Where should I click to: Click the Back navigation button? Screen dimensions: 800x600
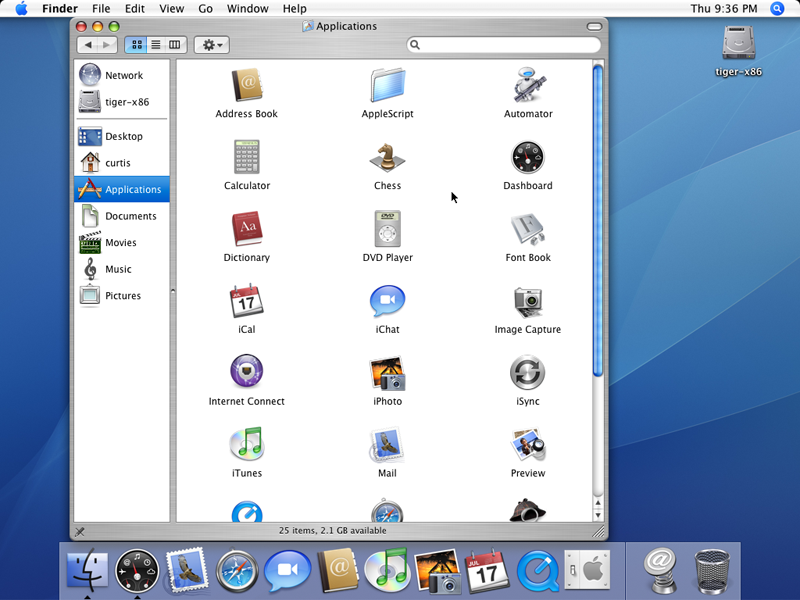[x=89, y=45]
